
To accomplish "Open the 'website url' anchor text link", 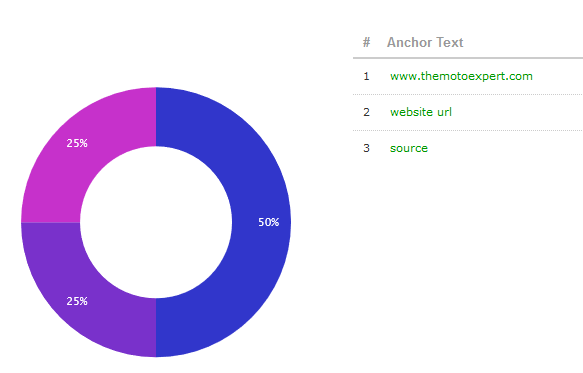I will pyautogui.click(x=421, y=112).
